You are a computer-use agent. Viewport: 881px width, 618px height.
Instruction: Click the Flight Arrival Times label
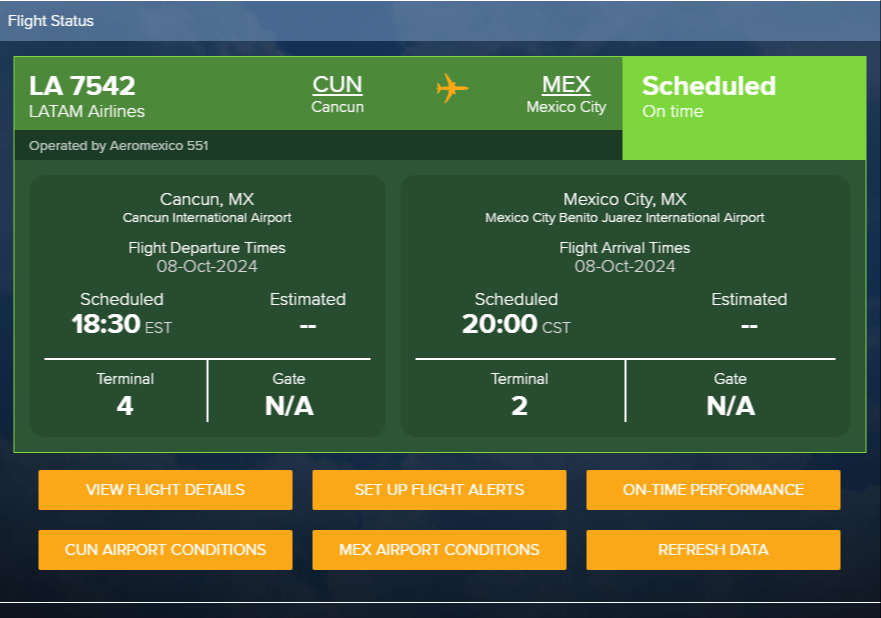click(x=625, y=248)
